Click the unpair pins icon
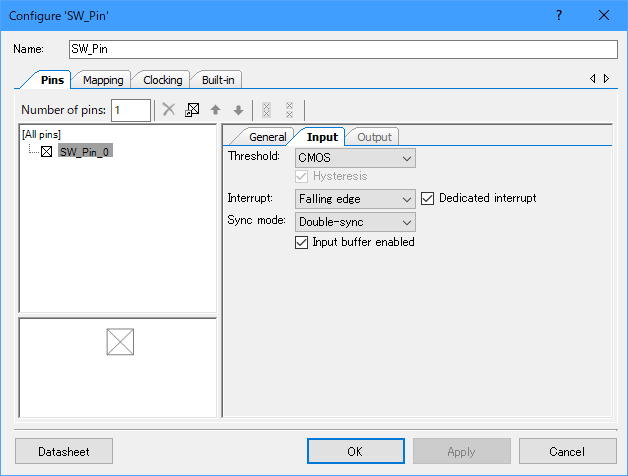Viewport: 628px width, 476px height. (x=289, y=110)
